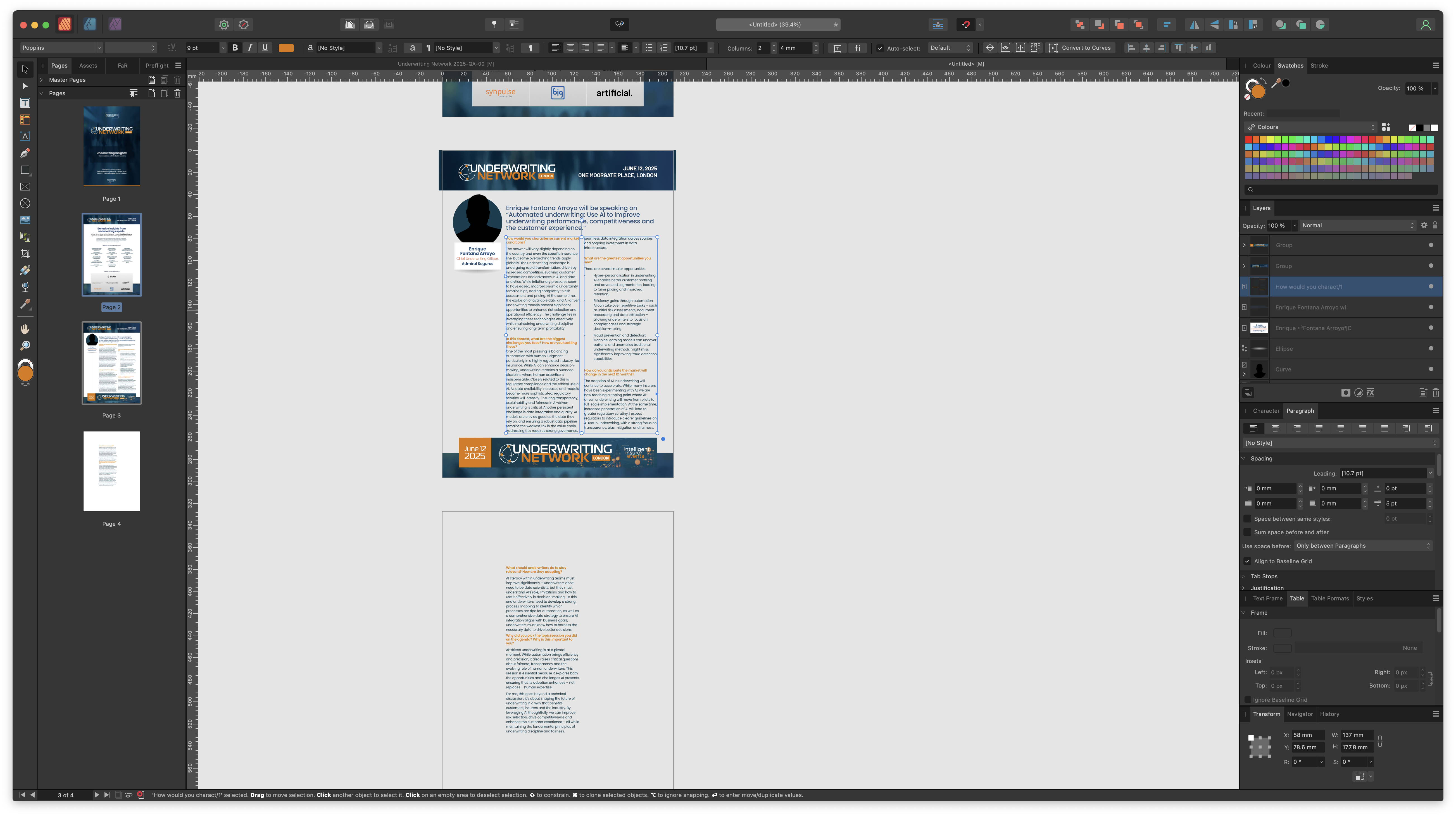This screenshot has height=816, width=1456.
Task: Open the Colours palette dropdown
Action: pos(1311,127)
